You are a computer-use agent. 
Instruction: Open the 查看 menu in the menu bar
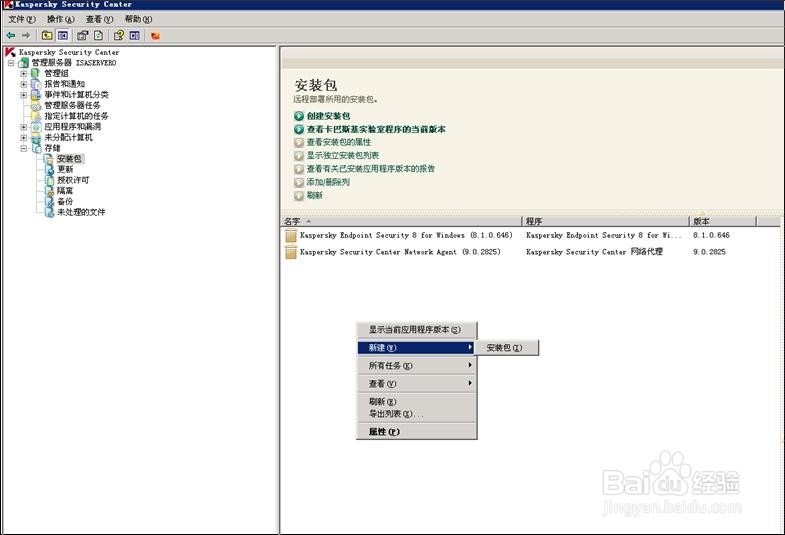click(99, 19)
